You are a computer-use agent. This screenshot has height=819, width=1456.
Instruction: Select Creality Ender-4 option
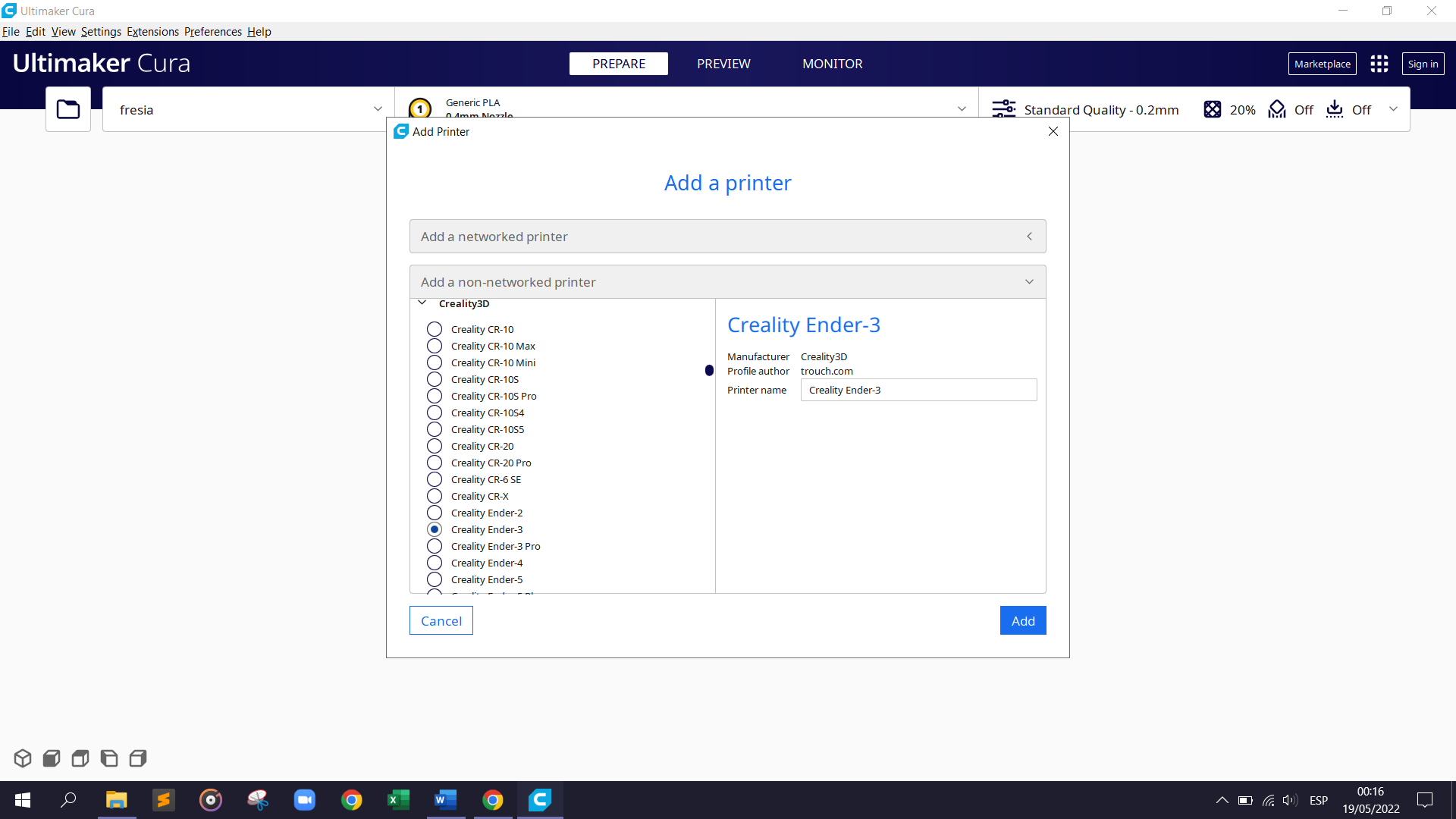coord(435,563)
